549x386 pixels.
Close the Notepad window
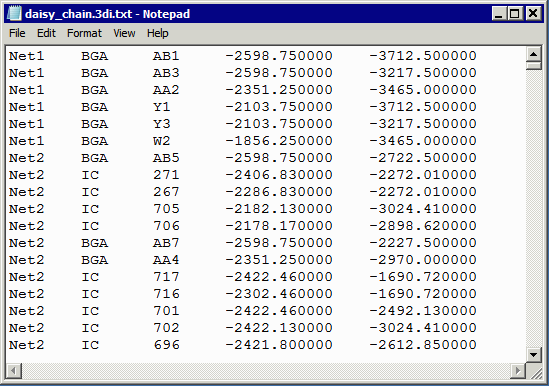click(x=534, y=14)
